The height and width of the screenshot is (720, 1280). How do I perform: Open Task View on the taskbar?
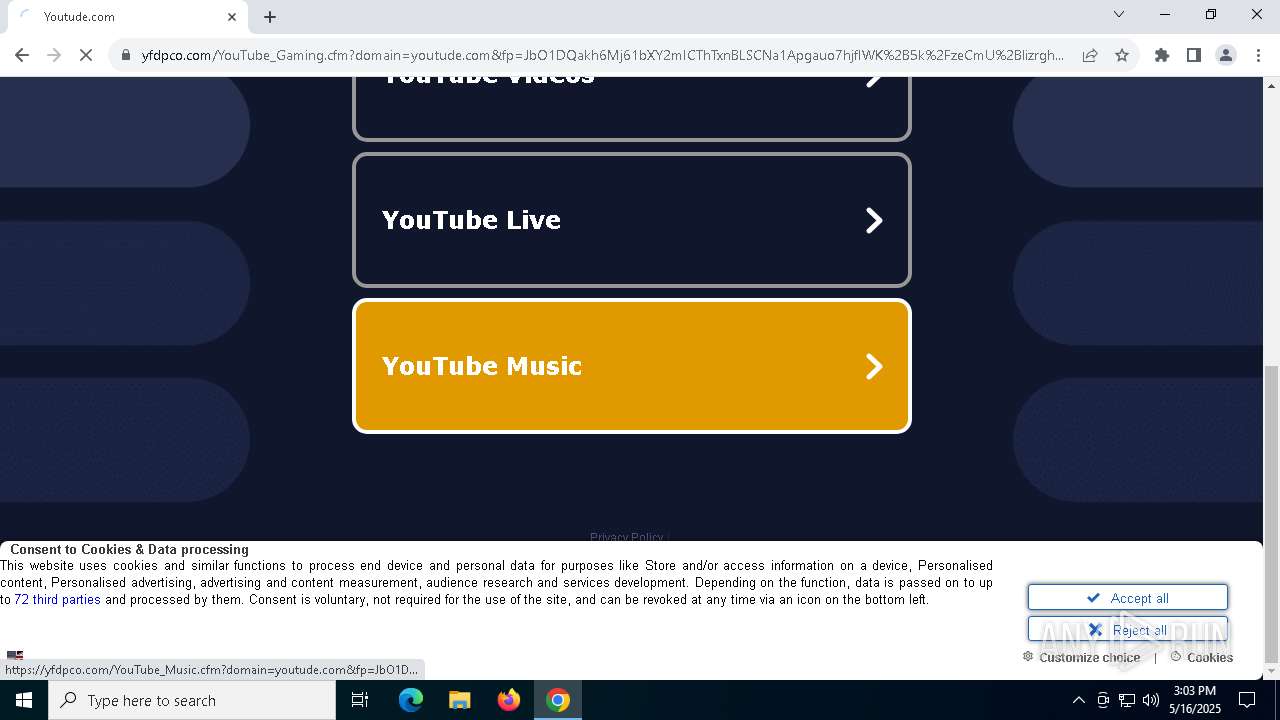click(x=360, y=700)
